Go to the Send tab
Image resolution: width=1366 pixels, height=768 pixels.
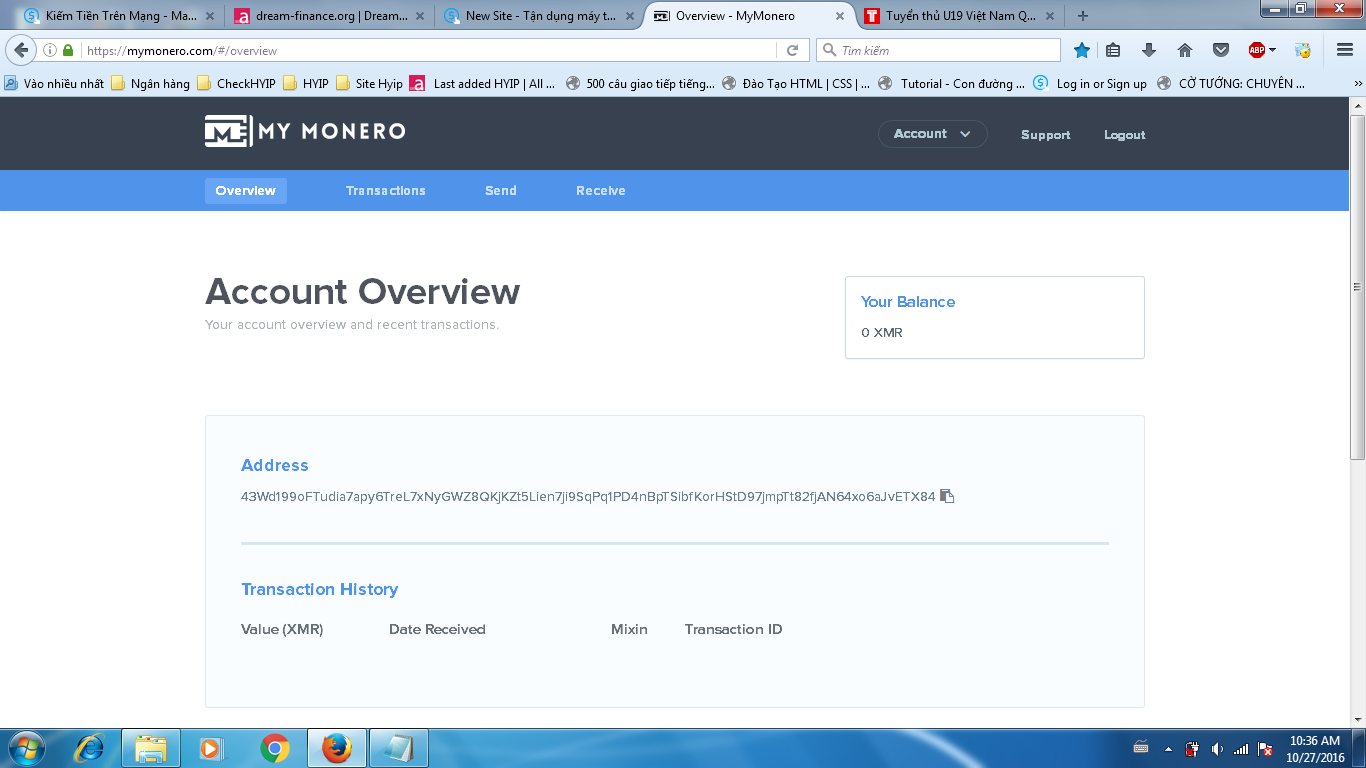[x=501, y=191]
